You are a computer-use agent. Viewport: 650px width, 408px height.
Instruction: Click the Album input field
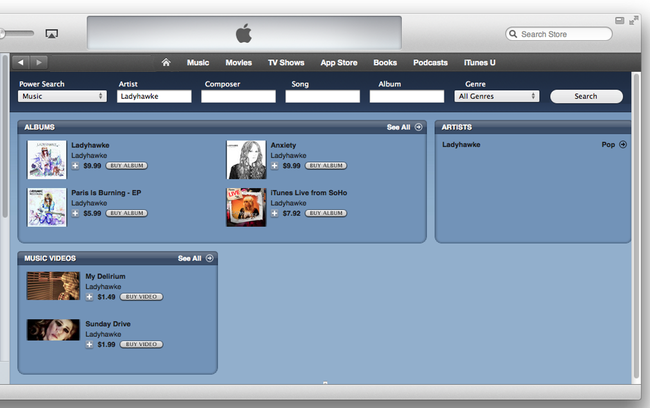[407, 96]
